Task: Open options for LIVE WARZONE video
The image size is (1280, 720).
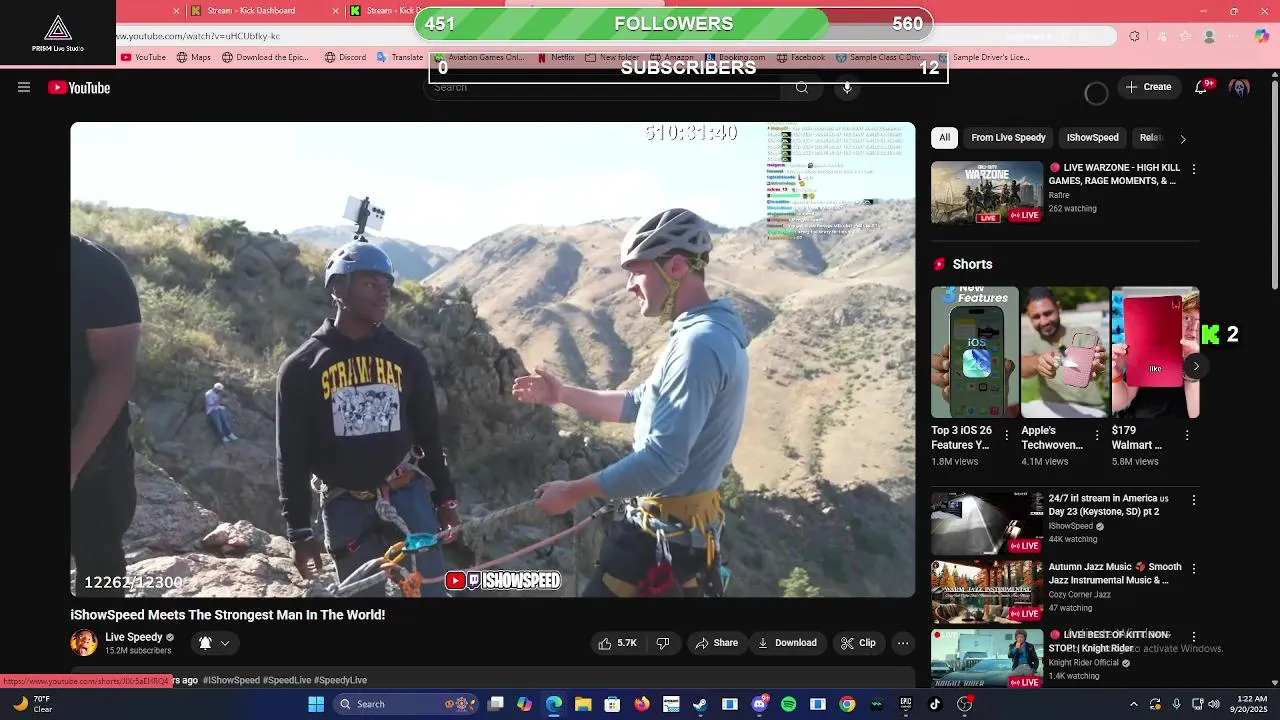Action: point(1193,169)
